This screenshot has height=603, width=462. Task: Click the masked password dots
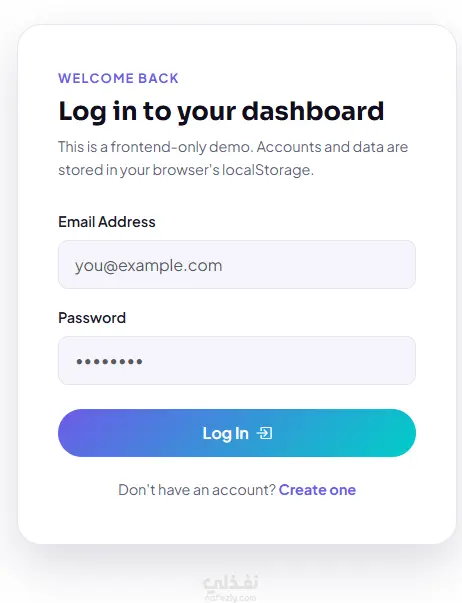pyautogui.click(x=110, y=361)
